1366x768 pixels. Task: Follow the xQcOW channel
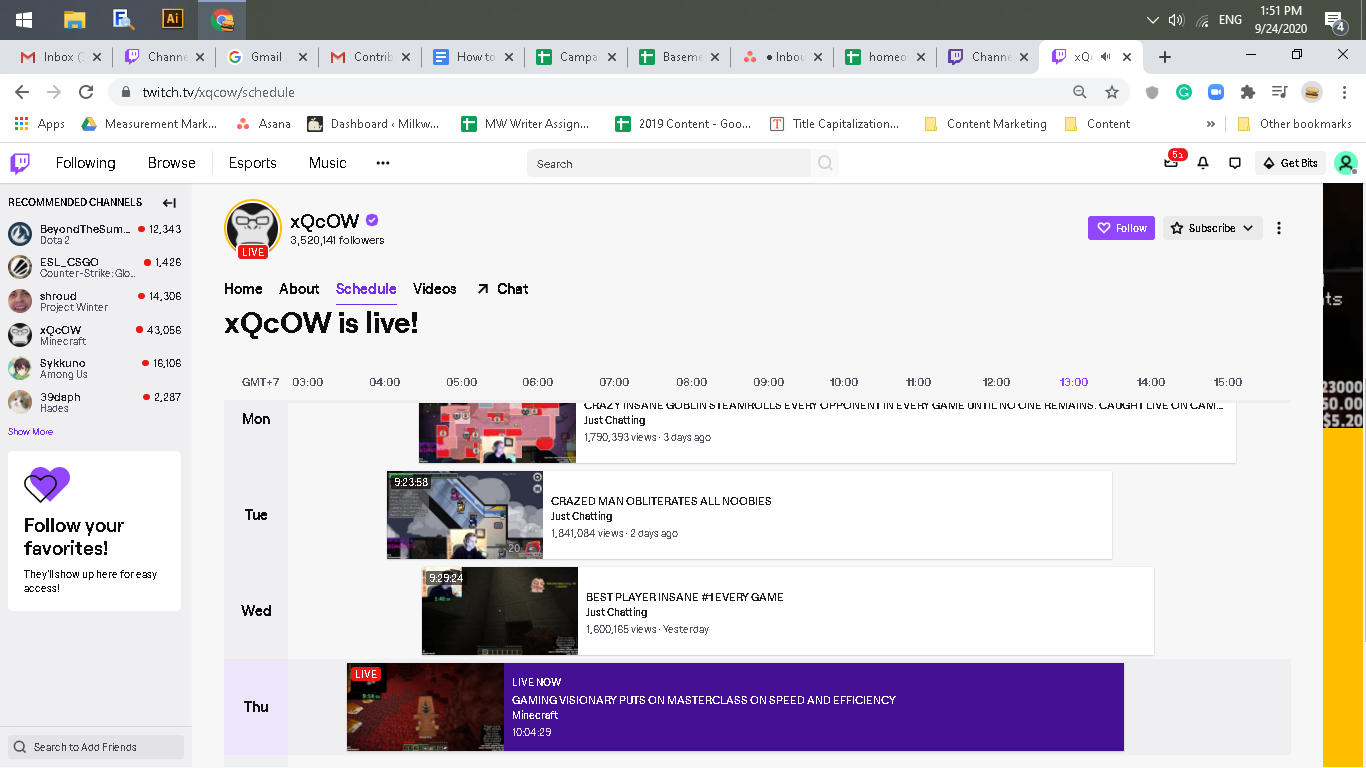[1121, 228]
